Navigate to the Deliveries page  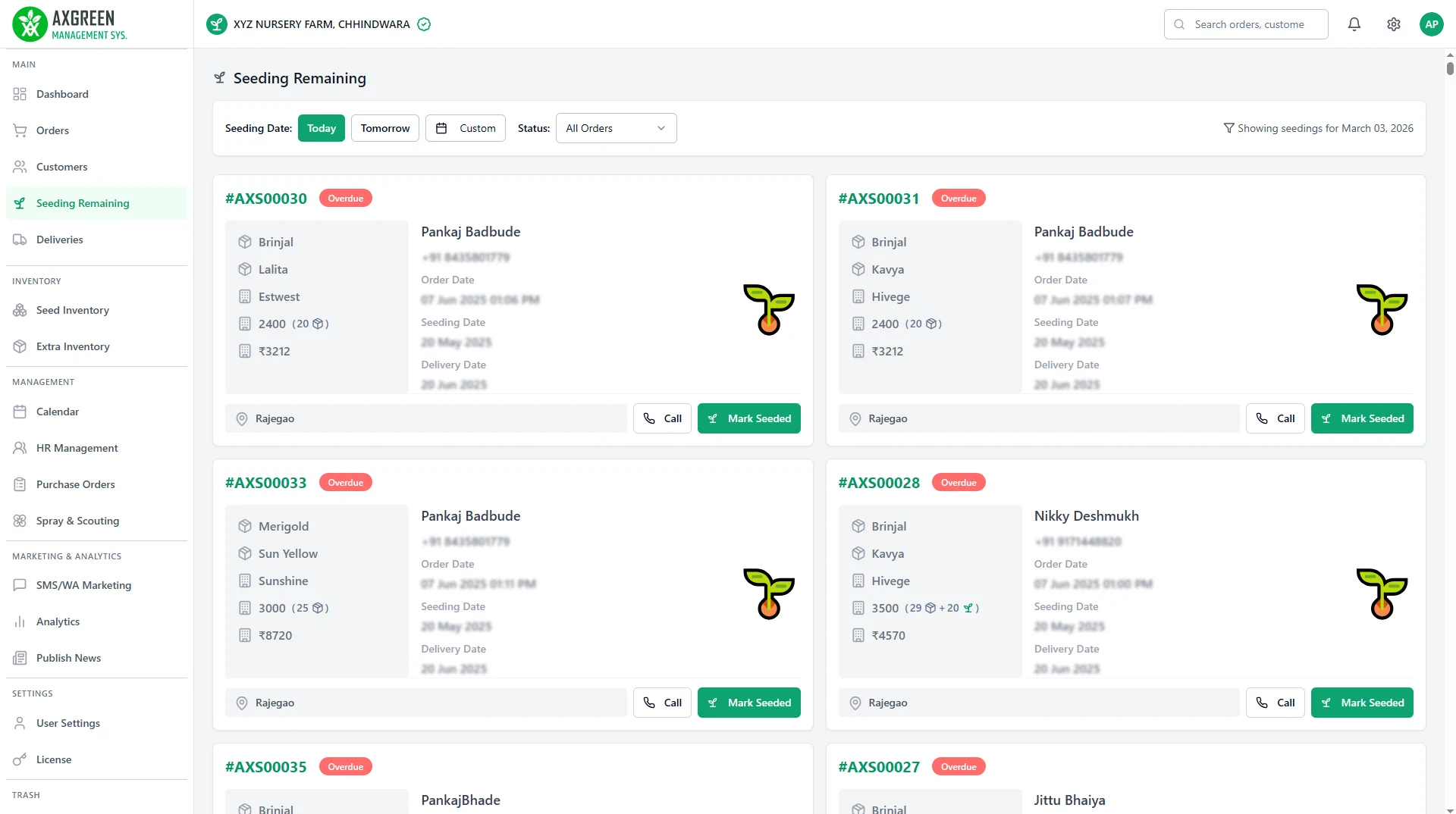(59, 240)
